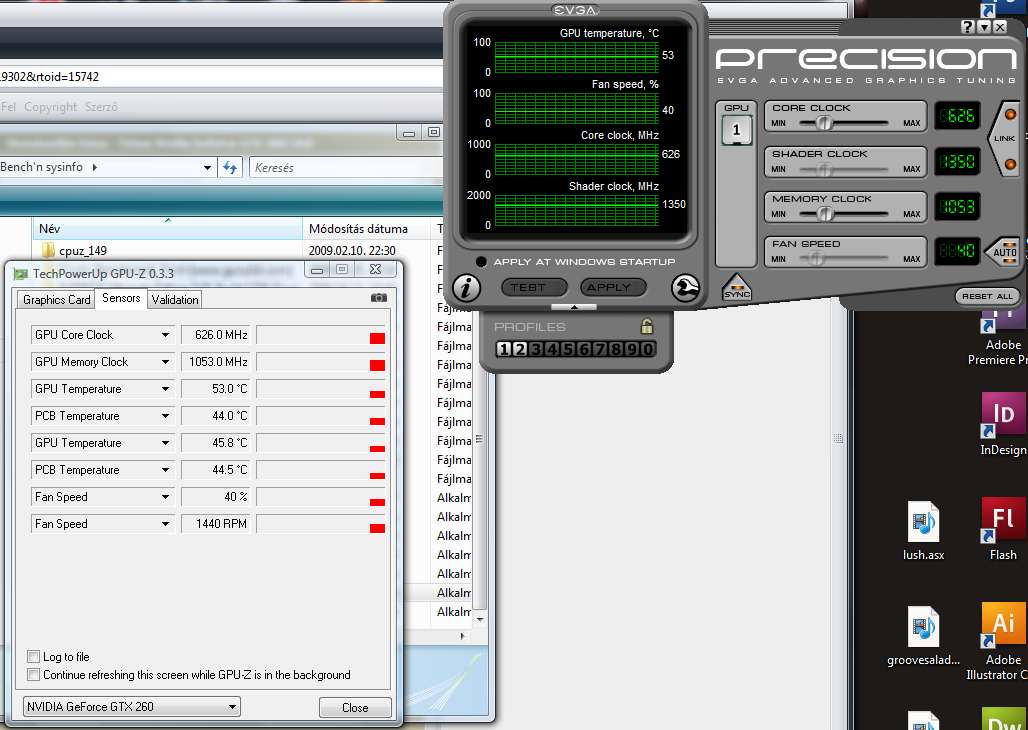Open the 44.5 °C PCB Temperature dropdown
This screenshot has height=730, width=1028.
(165, 470)
